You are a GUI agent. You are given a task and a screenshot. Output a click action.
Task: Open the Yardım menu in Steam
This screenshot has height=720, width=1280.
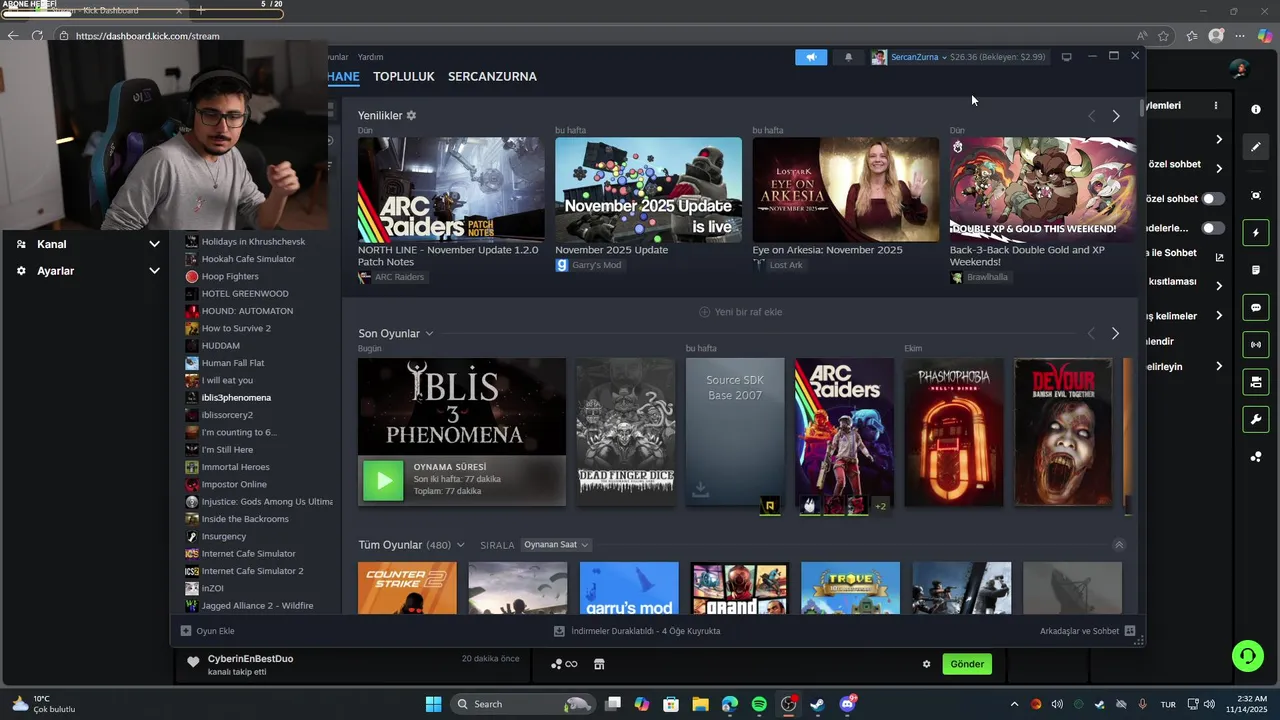(370, 57)
